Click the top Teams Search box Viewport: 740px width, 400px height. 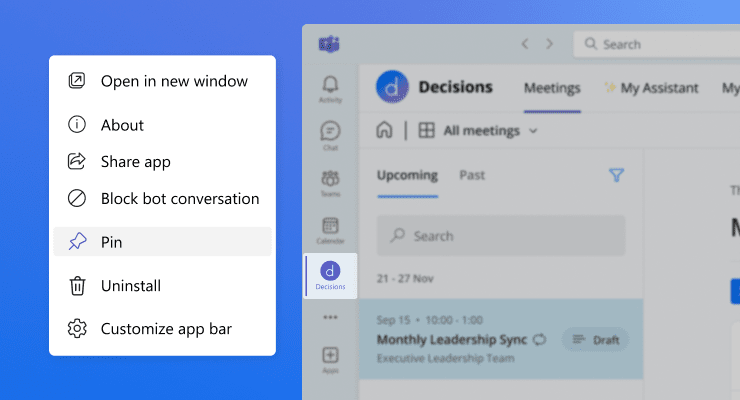657,44
